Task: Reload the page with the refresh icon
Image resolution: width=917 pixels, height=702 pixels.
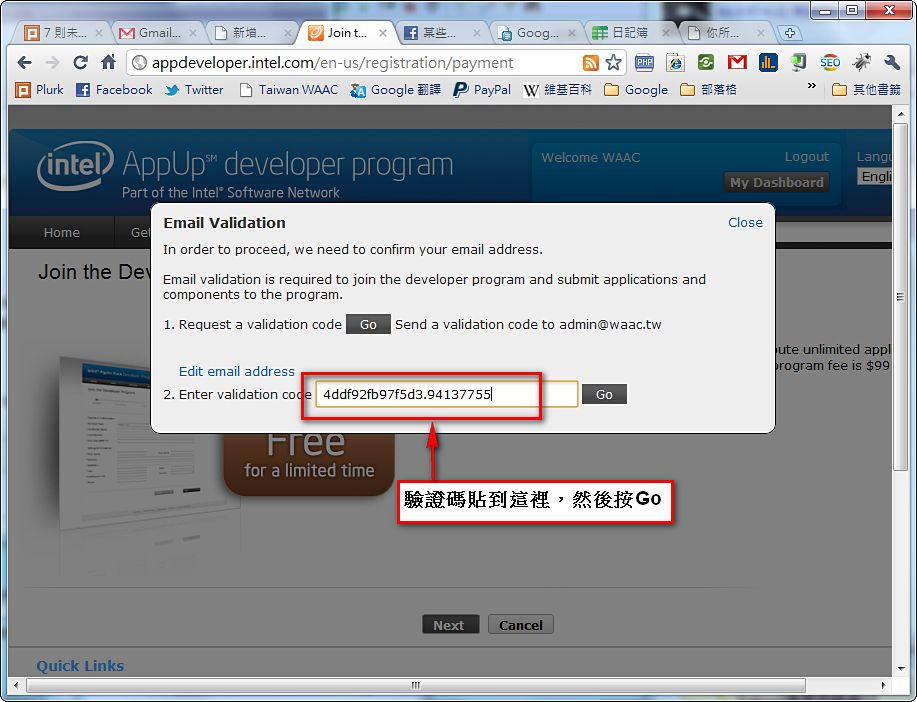Action: (x=80, y=62)
